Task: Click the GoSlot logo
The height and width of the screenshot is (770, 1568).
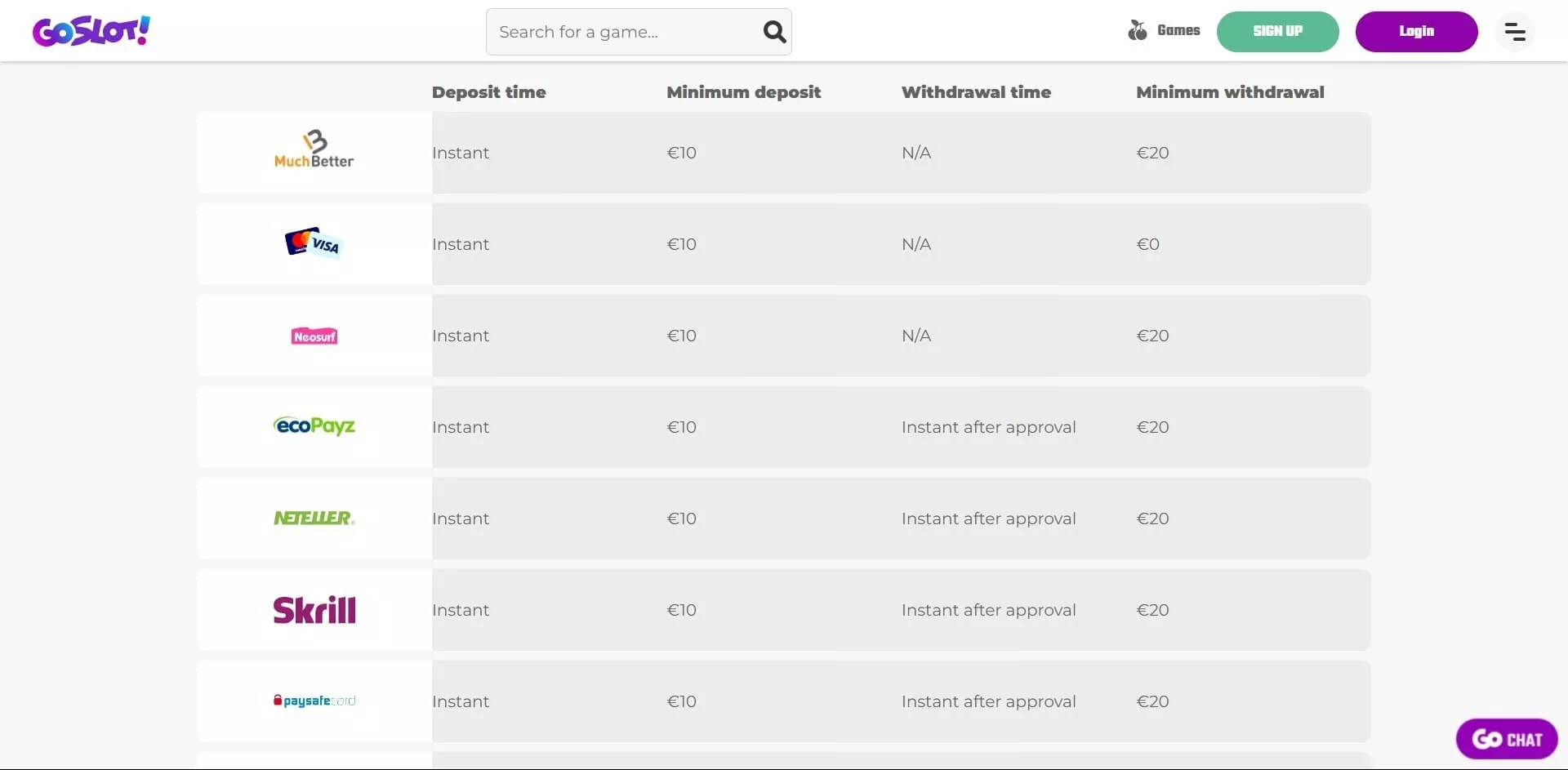Action: pos(91,31)
